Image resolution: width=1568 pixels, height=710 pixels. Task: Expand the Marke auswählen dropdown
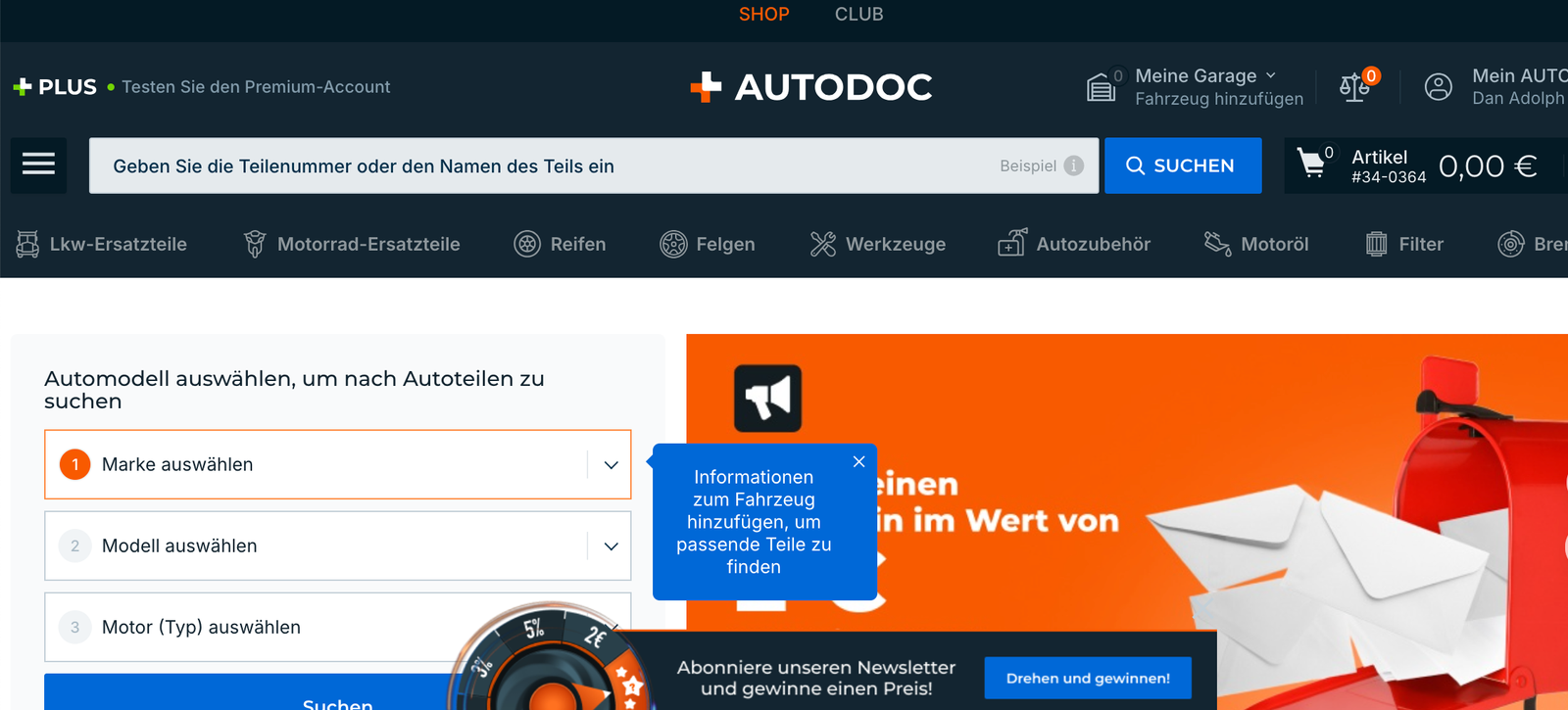pyautogui.click(x=611, y=465)
